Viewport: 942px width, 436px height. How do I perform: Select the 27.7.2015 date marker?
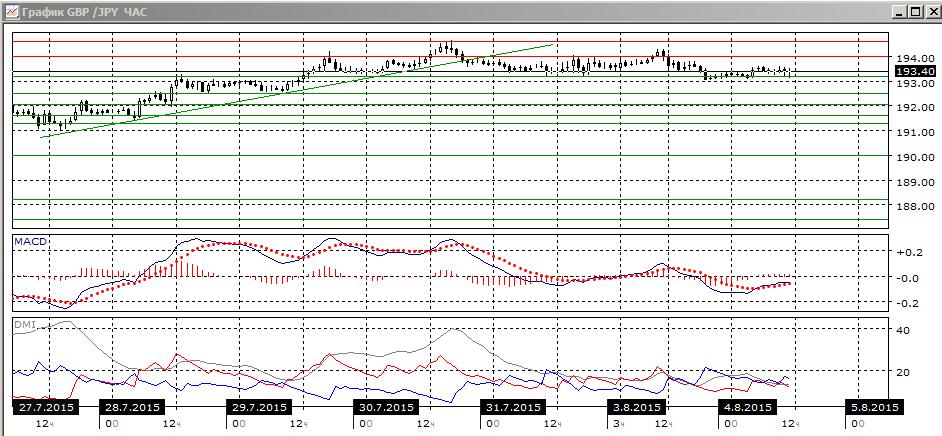[x=46, y=407]
